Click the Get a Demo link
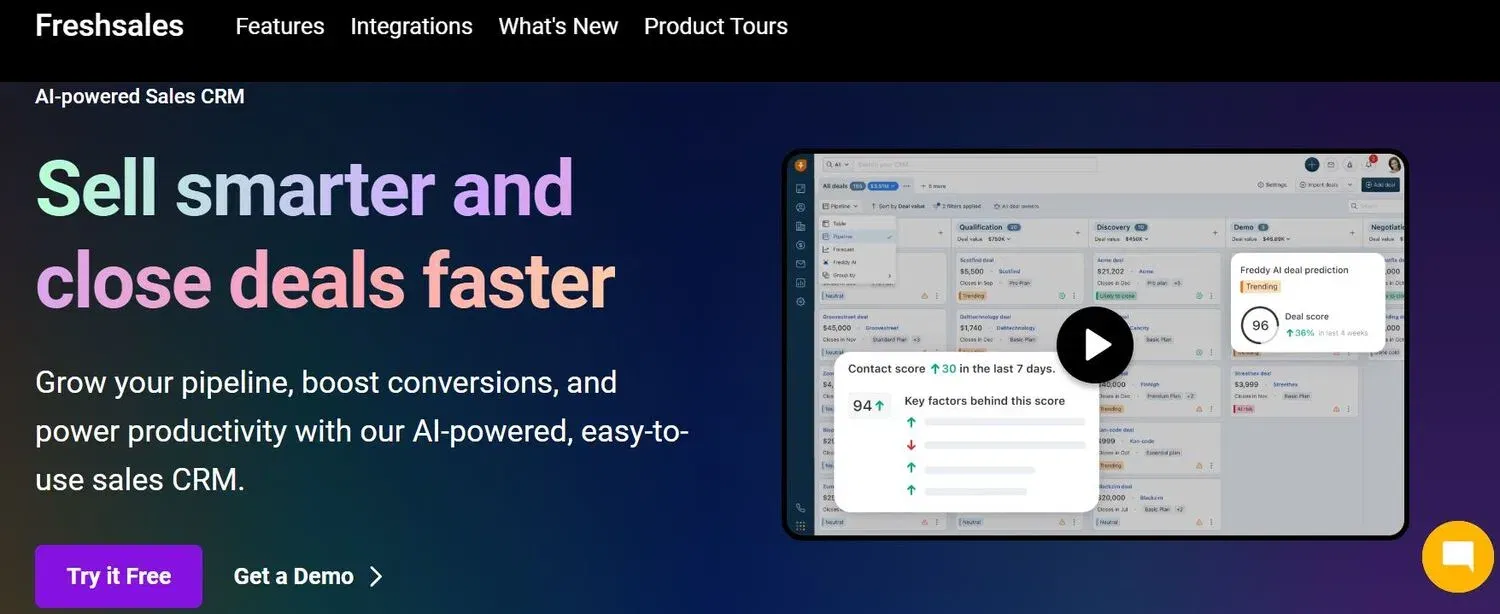1500x614 pixels. 307,576
